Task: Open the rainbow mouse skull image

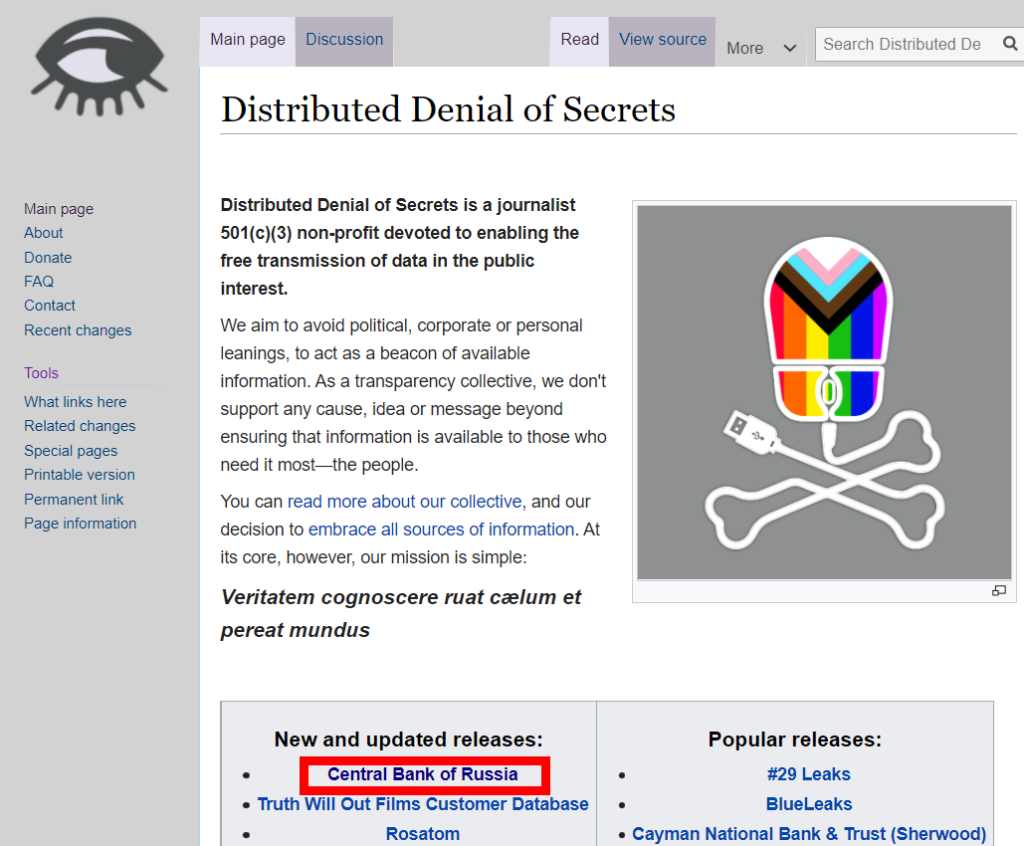Action: 825,392
